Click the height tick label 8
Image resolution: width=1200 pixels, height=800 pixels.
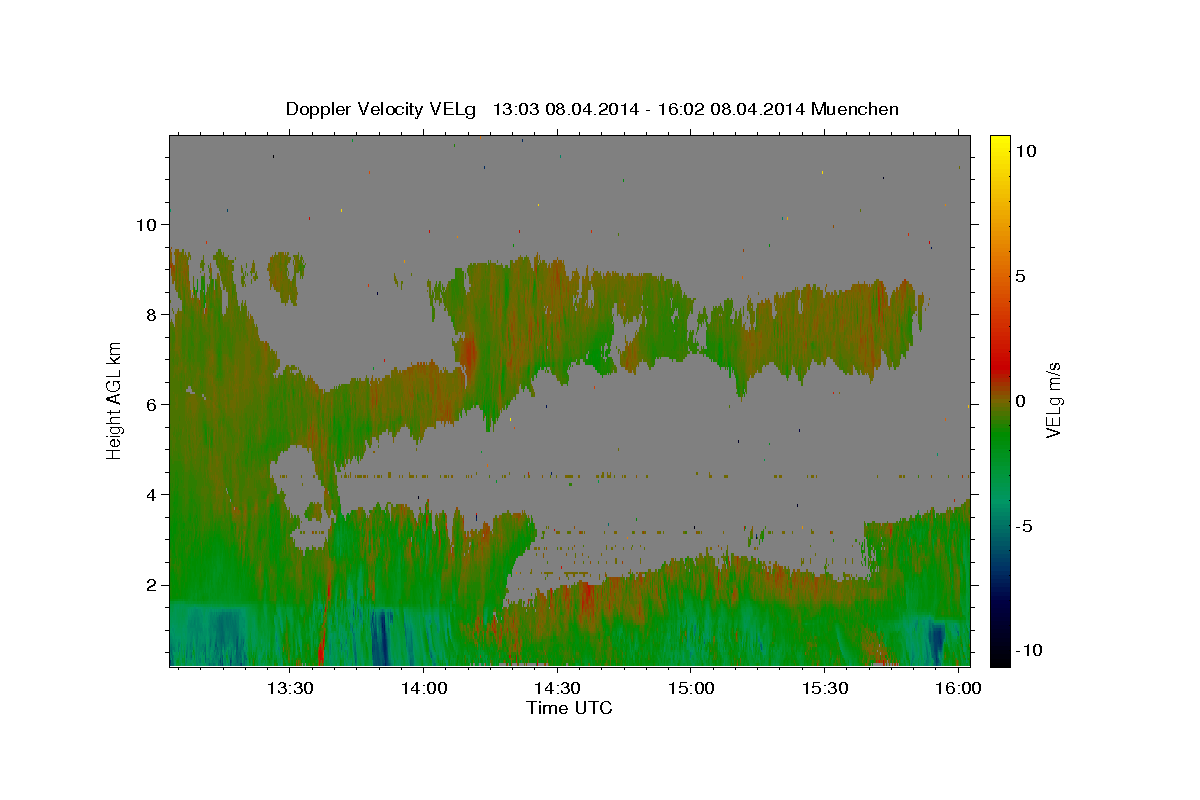pyautogui.click(x=153, y=315)
